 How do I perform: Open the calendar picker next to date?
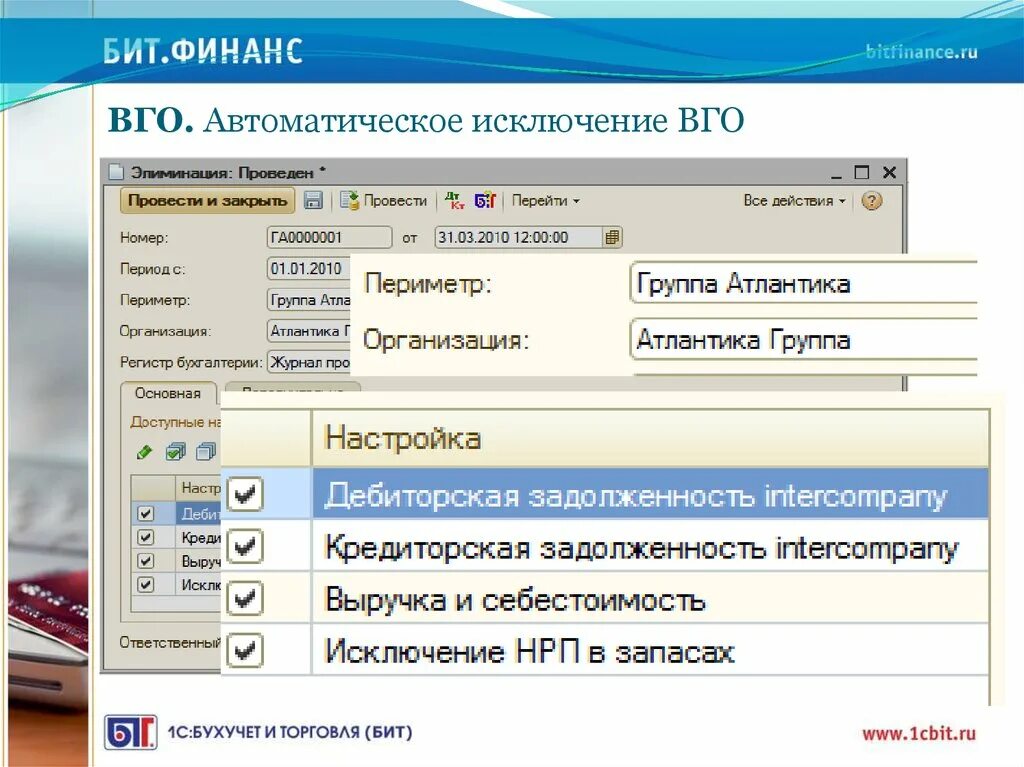(612, 237)
